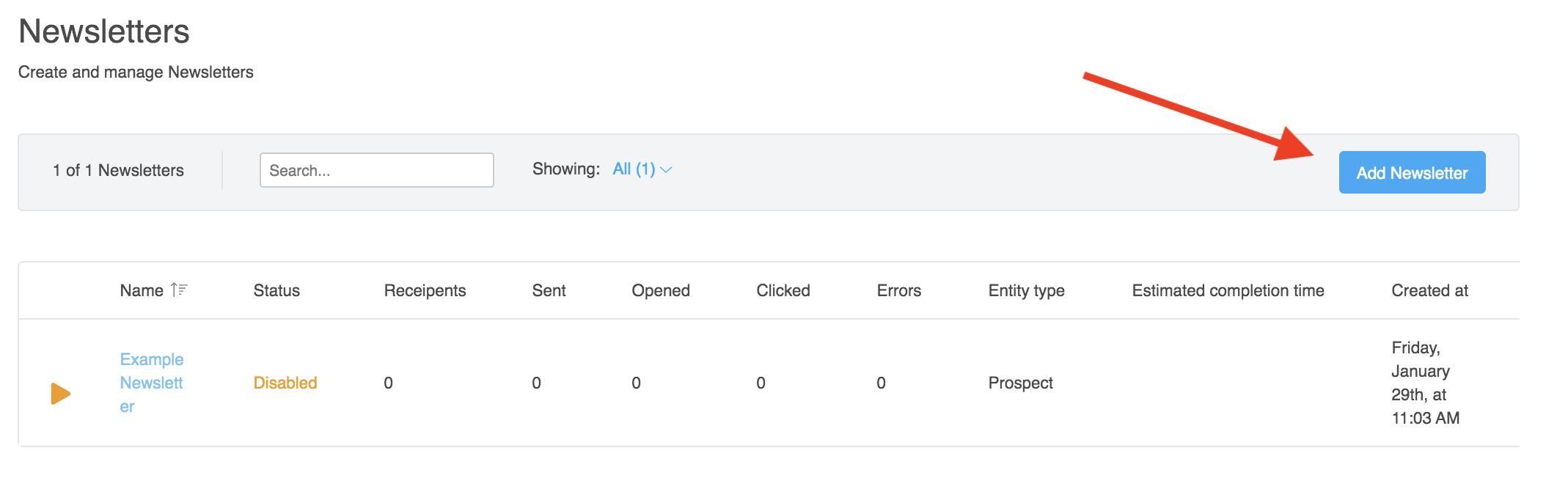Click the orange Disabled status label
Screen dimensions: 1568x478
coord(285,383)
